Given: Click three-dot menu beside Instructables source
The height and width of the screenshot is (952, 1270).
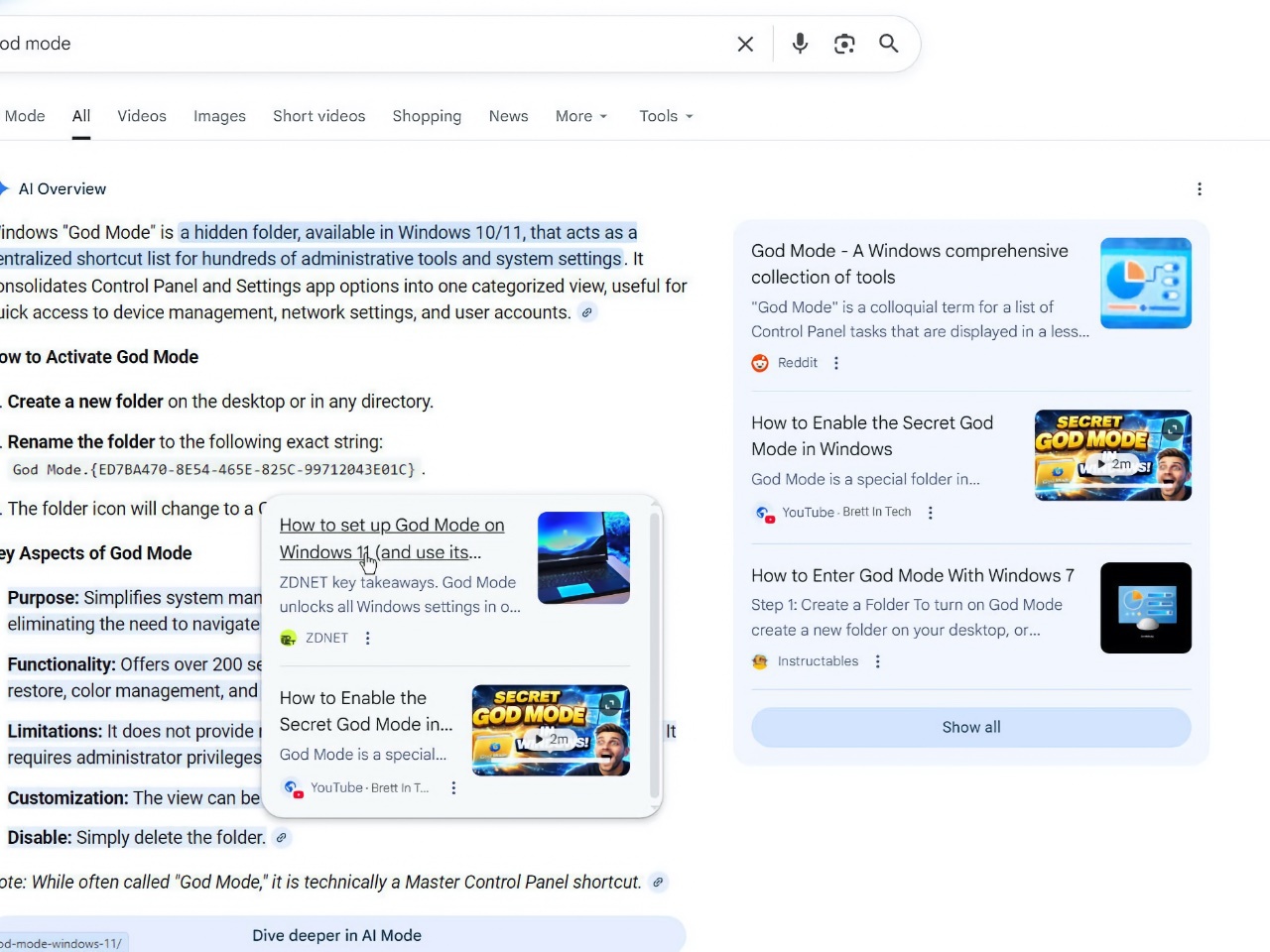Looking at the screenshot, I should [878, 661].
